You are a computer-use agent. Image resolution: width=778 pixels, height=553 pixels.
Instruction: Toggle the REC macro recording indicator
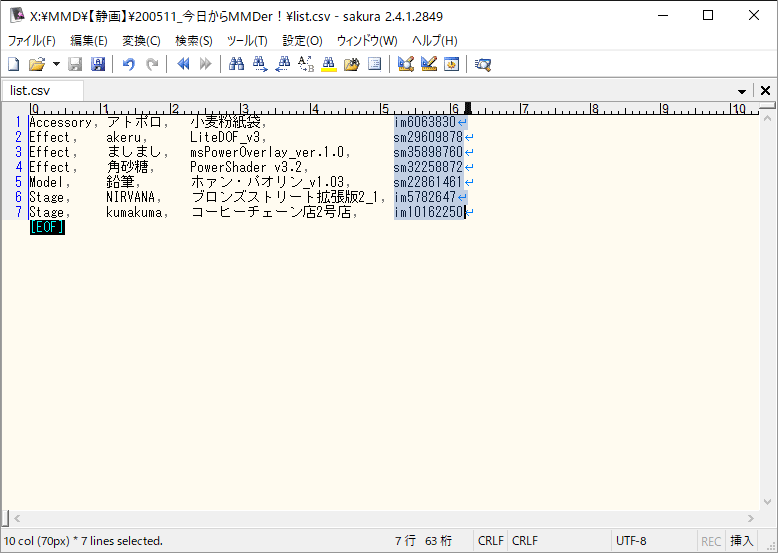[x=711, y=541]
